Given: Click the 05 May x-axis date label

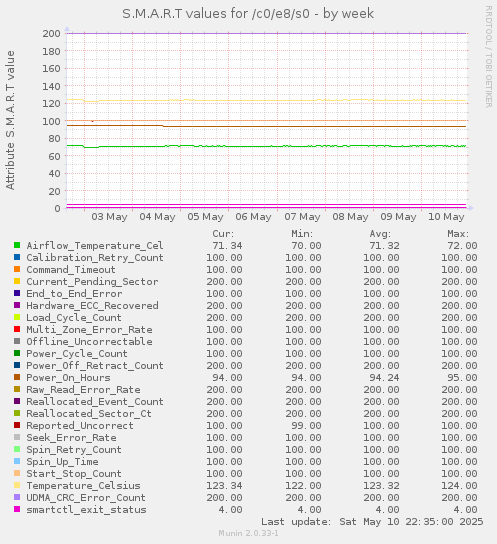Looking at the screenshot, I should point(205,217).
